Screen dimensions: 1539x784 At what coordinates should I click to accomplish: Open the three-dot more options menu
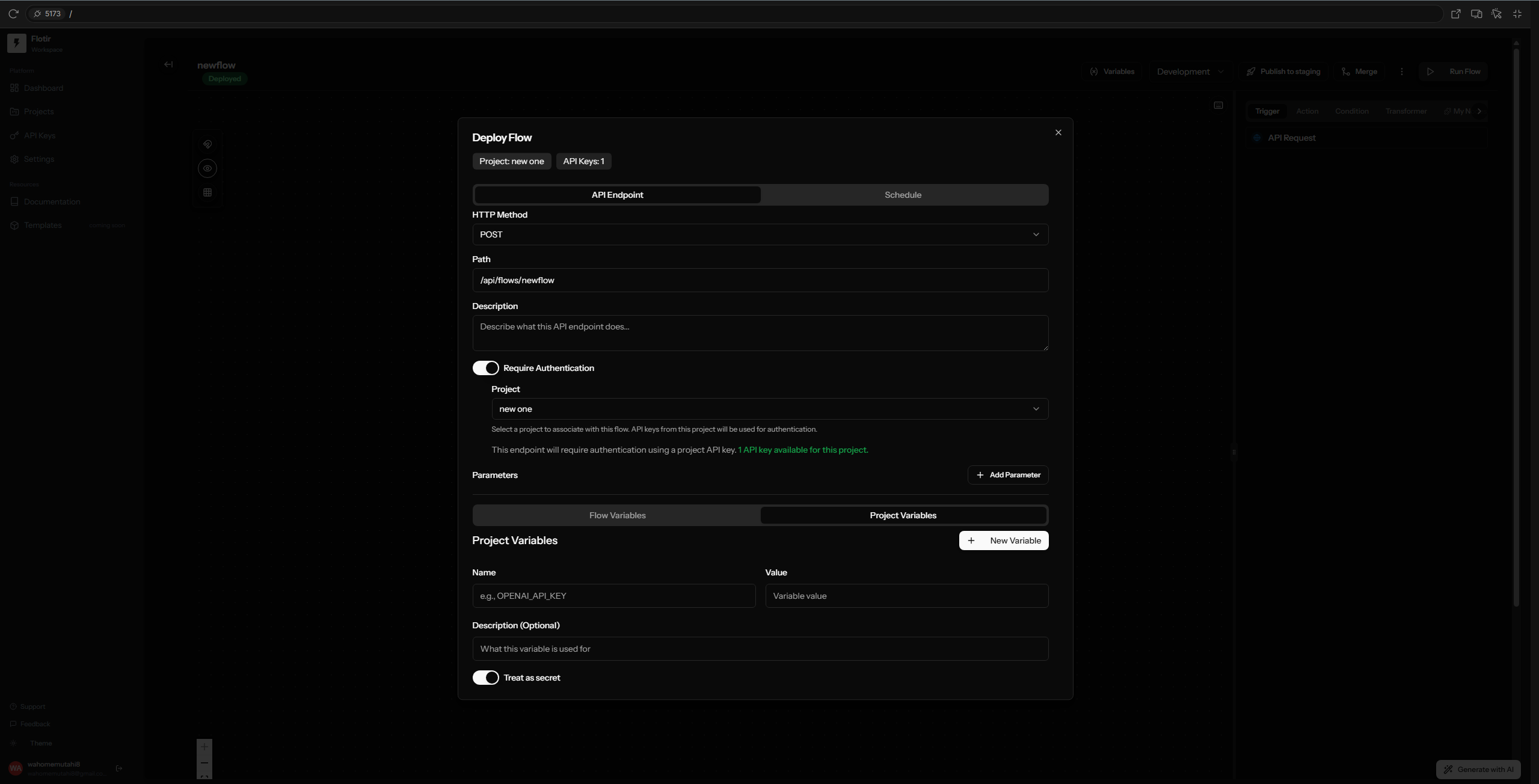pyautogui.click(x=1402, y=72)
